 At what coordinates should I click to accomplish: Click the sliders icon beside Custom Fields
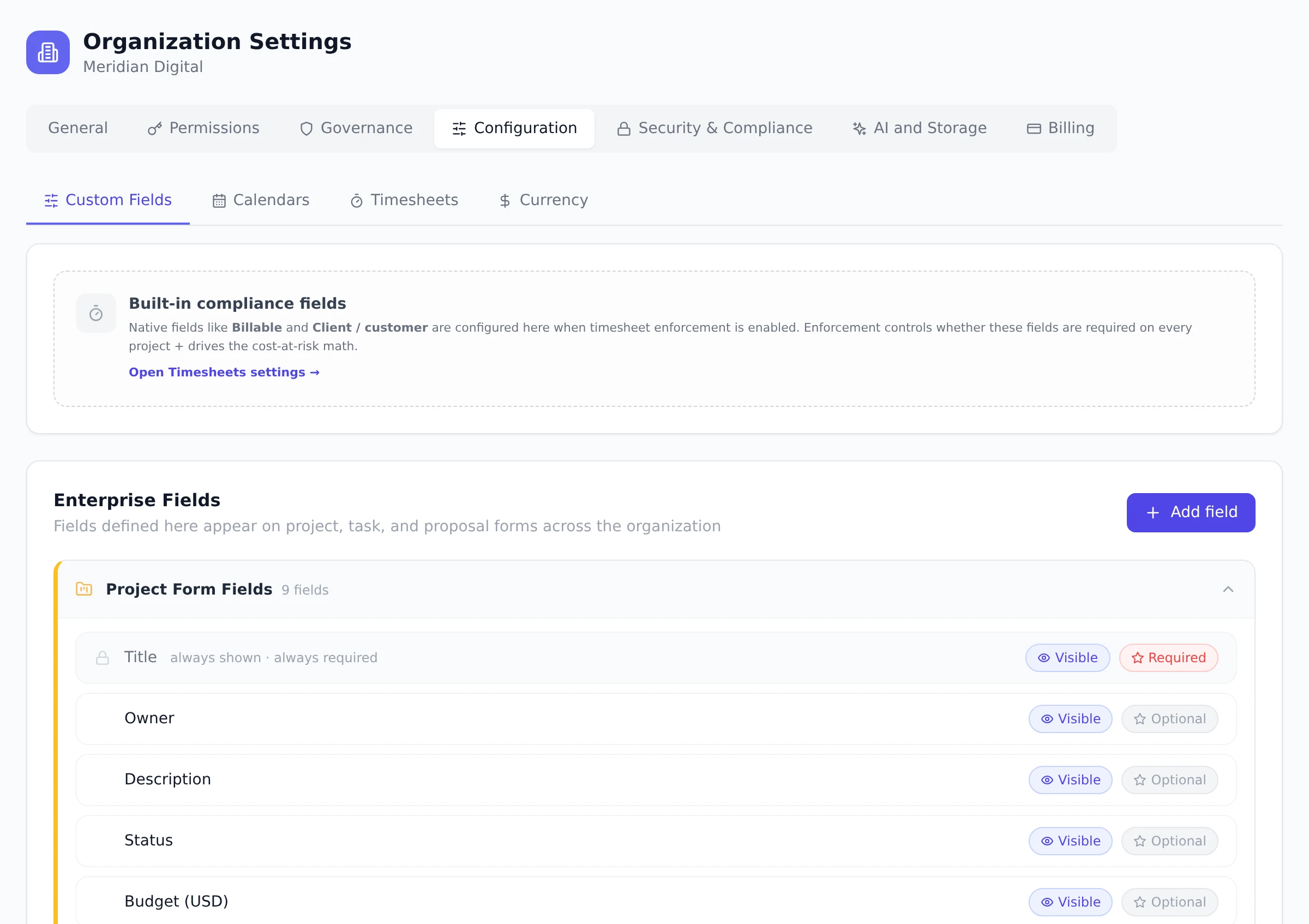pyautogui.click(x=51, y=201)
